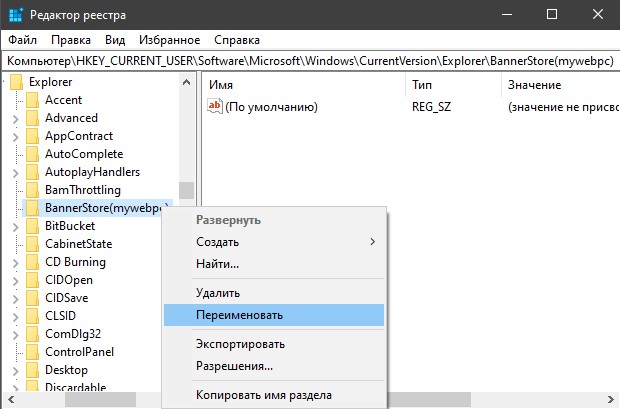Click tree scrollbar up arrow

pyautogui.click(x=187, y=82)
